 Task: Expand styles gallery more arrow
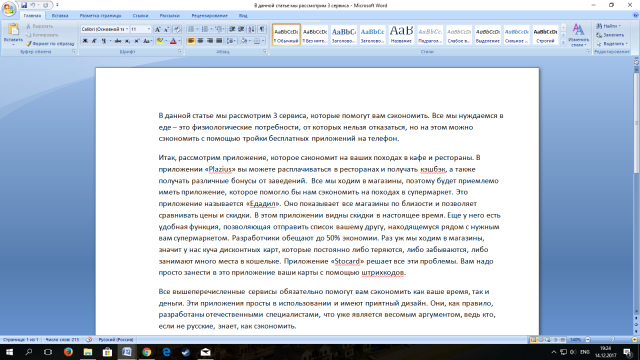tap(563, 42)
